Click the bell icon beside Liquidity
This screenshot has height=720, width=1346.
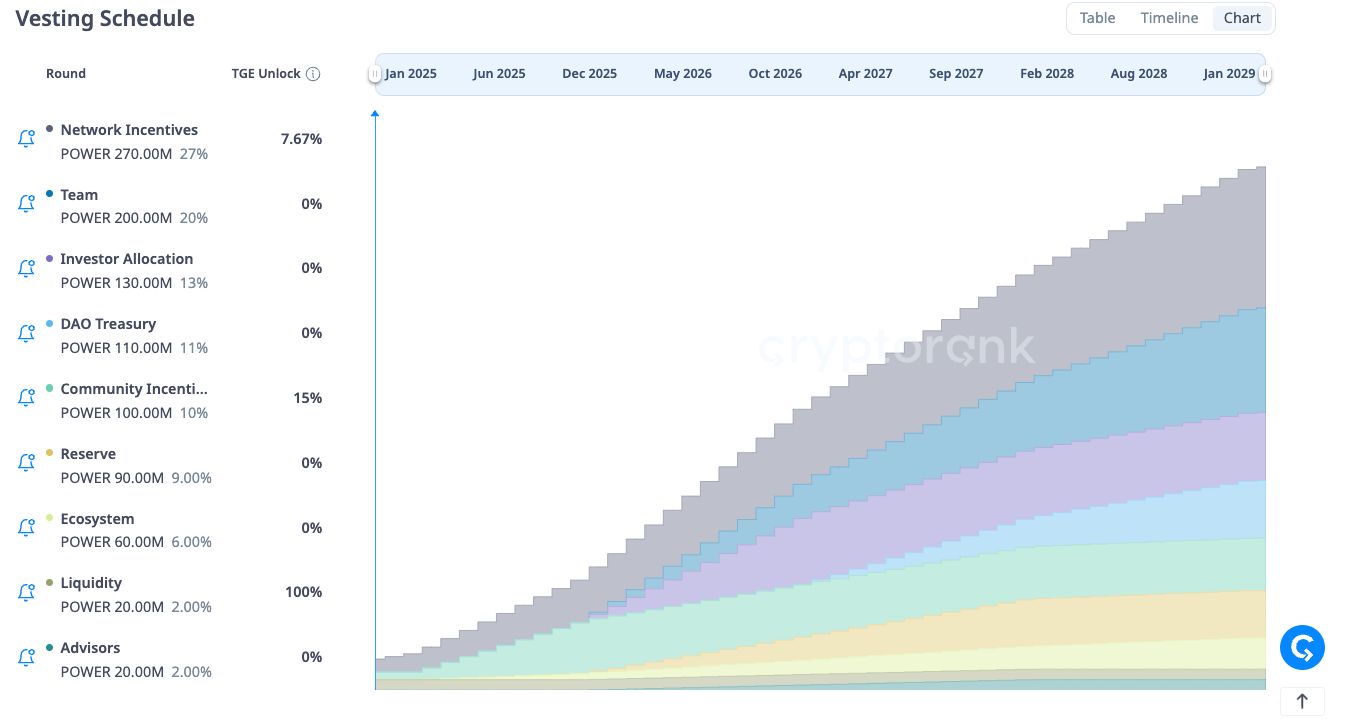27,592
